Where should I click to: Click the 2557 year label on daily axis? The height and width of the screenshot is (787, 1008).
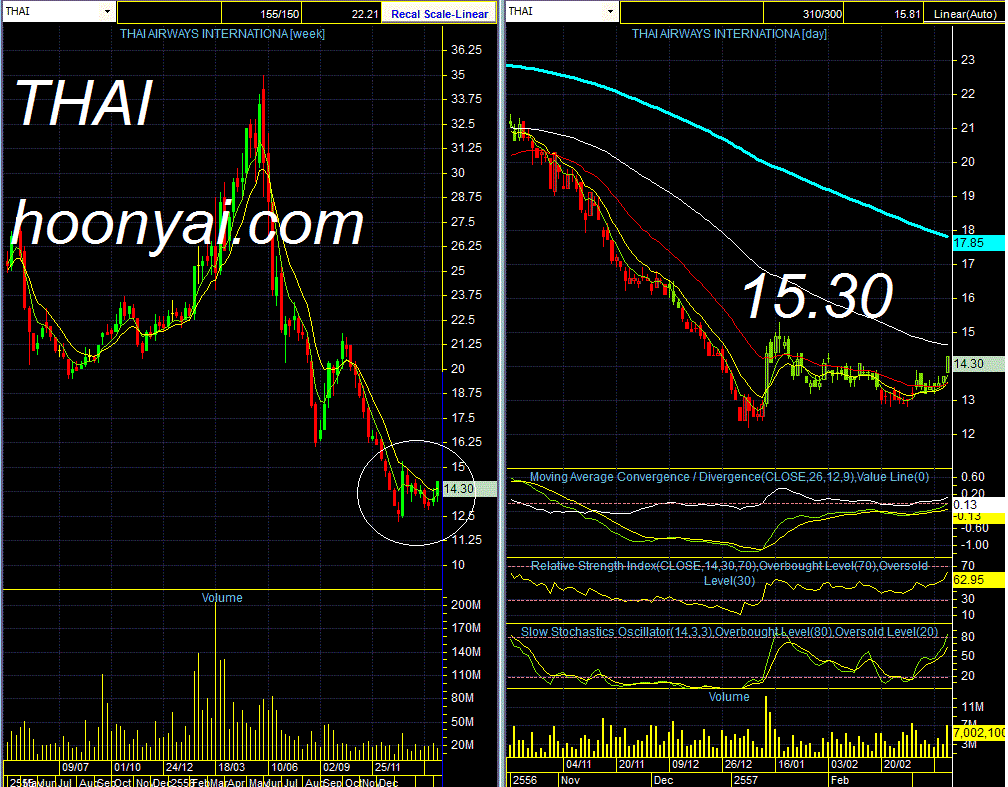745,781
